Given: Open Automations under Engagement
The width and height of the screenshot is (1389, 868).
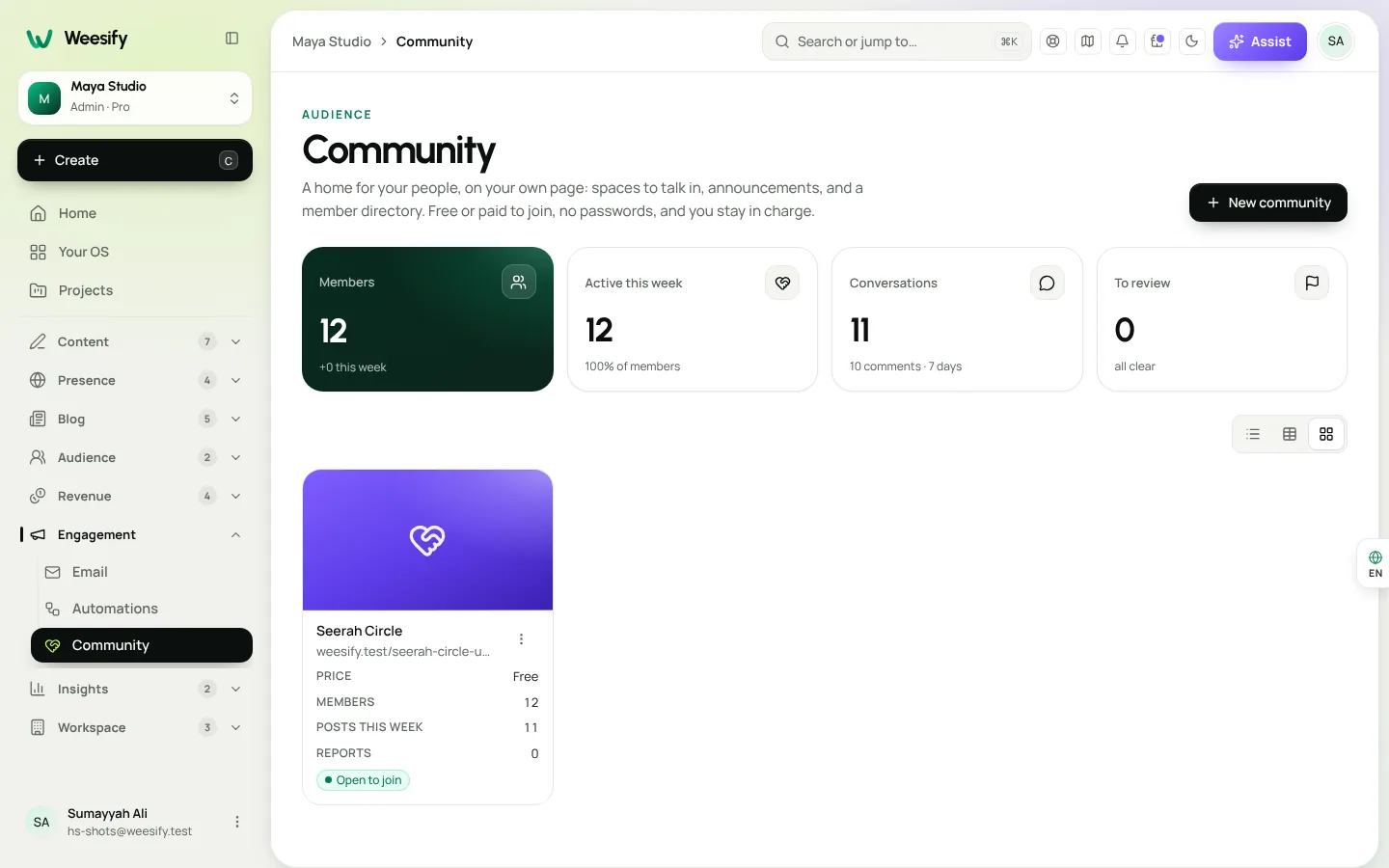Looking at the screenshot, I should point(142,609).
